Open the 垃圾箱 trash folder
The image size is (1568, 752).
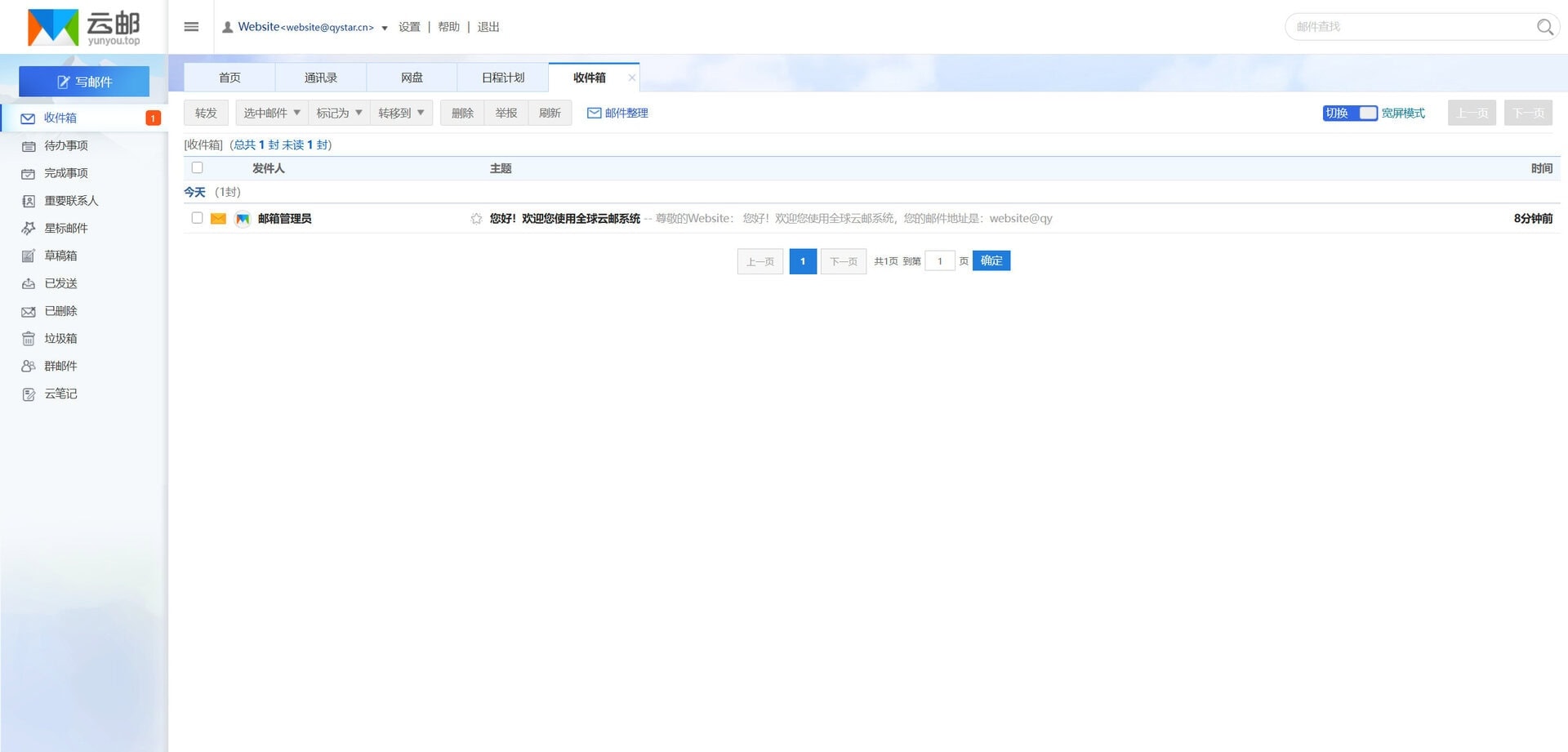click(x=28, y=338)
